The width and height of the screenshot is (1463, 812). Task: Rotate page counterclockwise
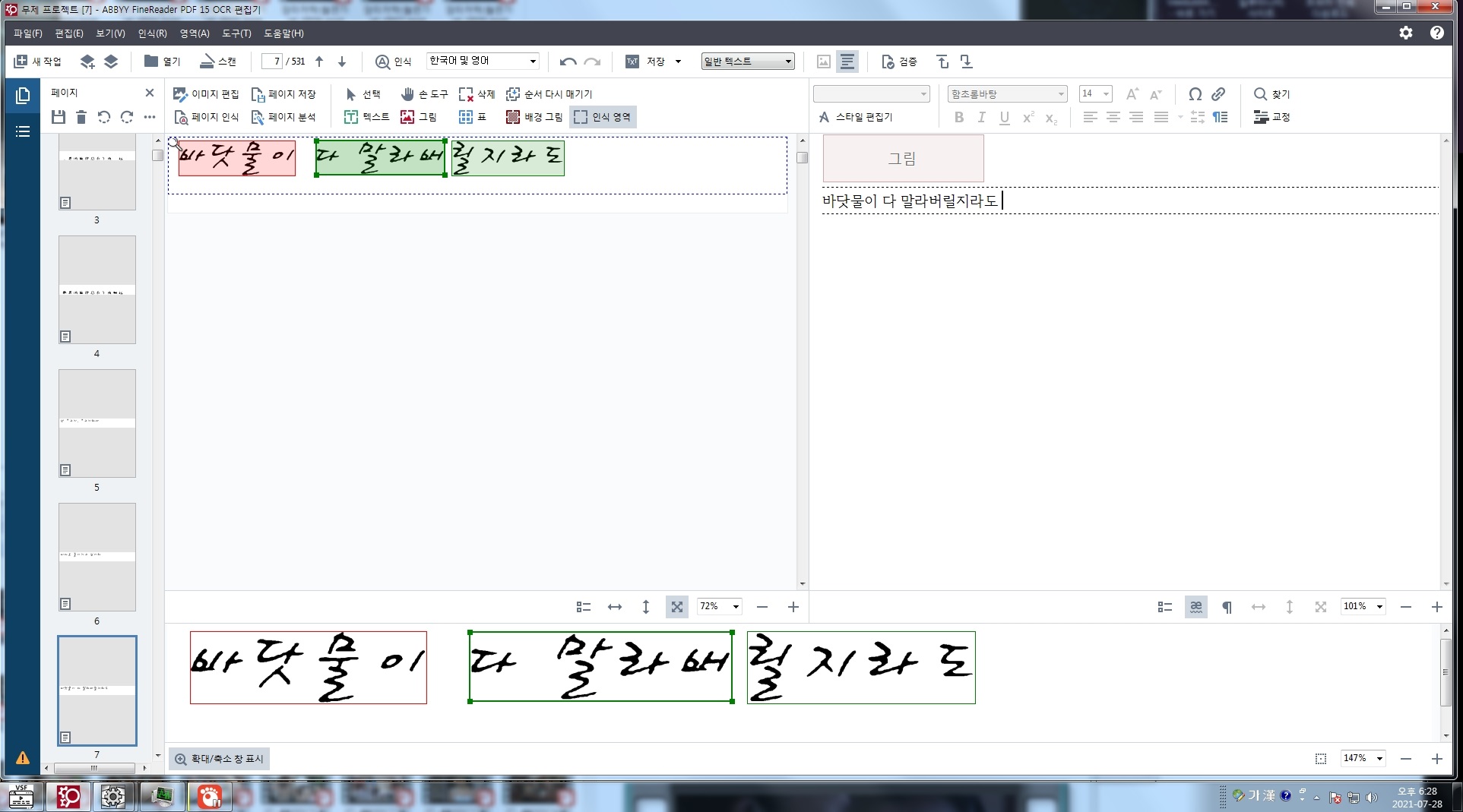(x=104, y=117)
